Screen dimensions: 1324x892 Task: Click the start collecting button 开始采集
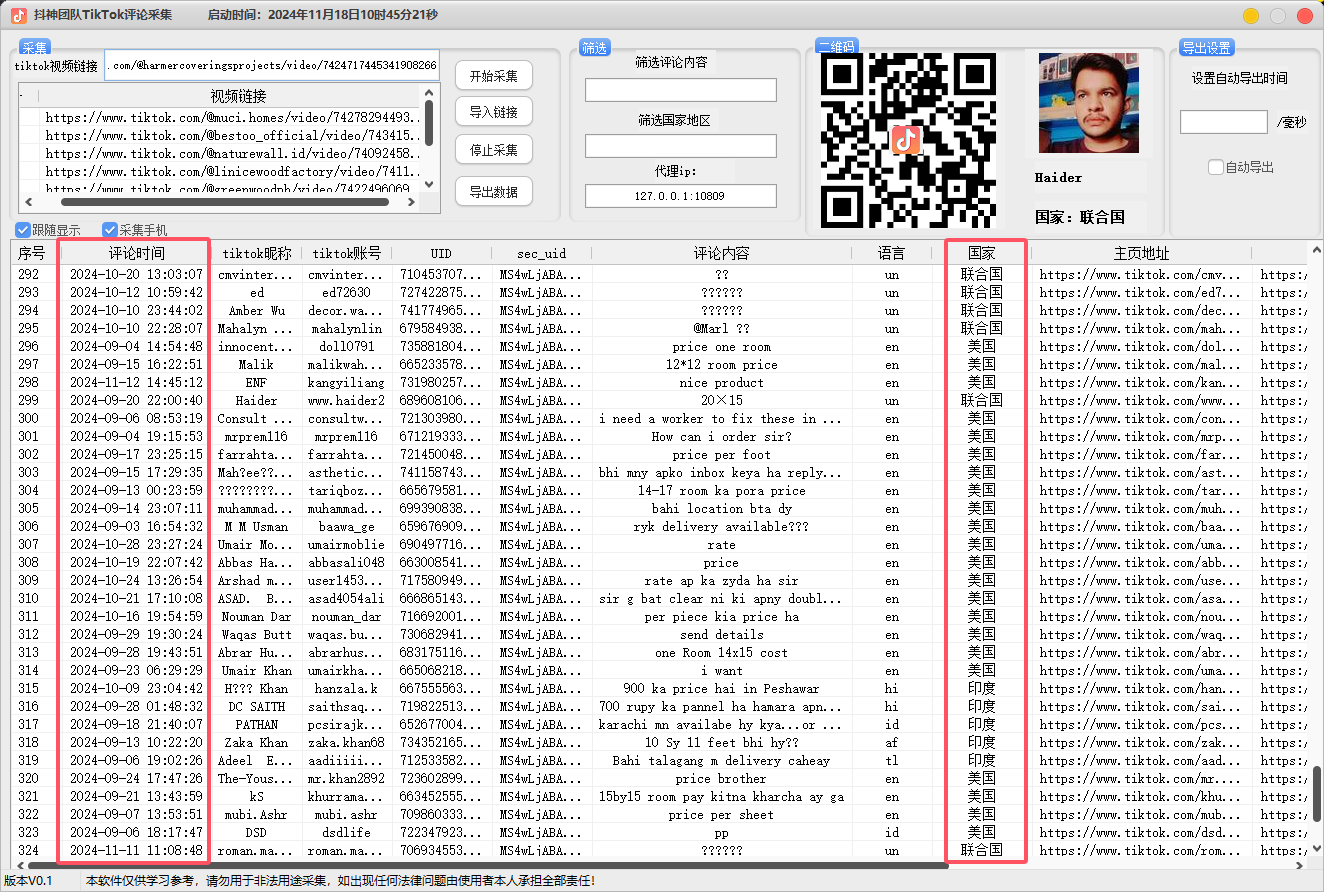pos(494,75)
